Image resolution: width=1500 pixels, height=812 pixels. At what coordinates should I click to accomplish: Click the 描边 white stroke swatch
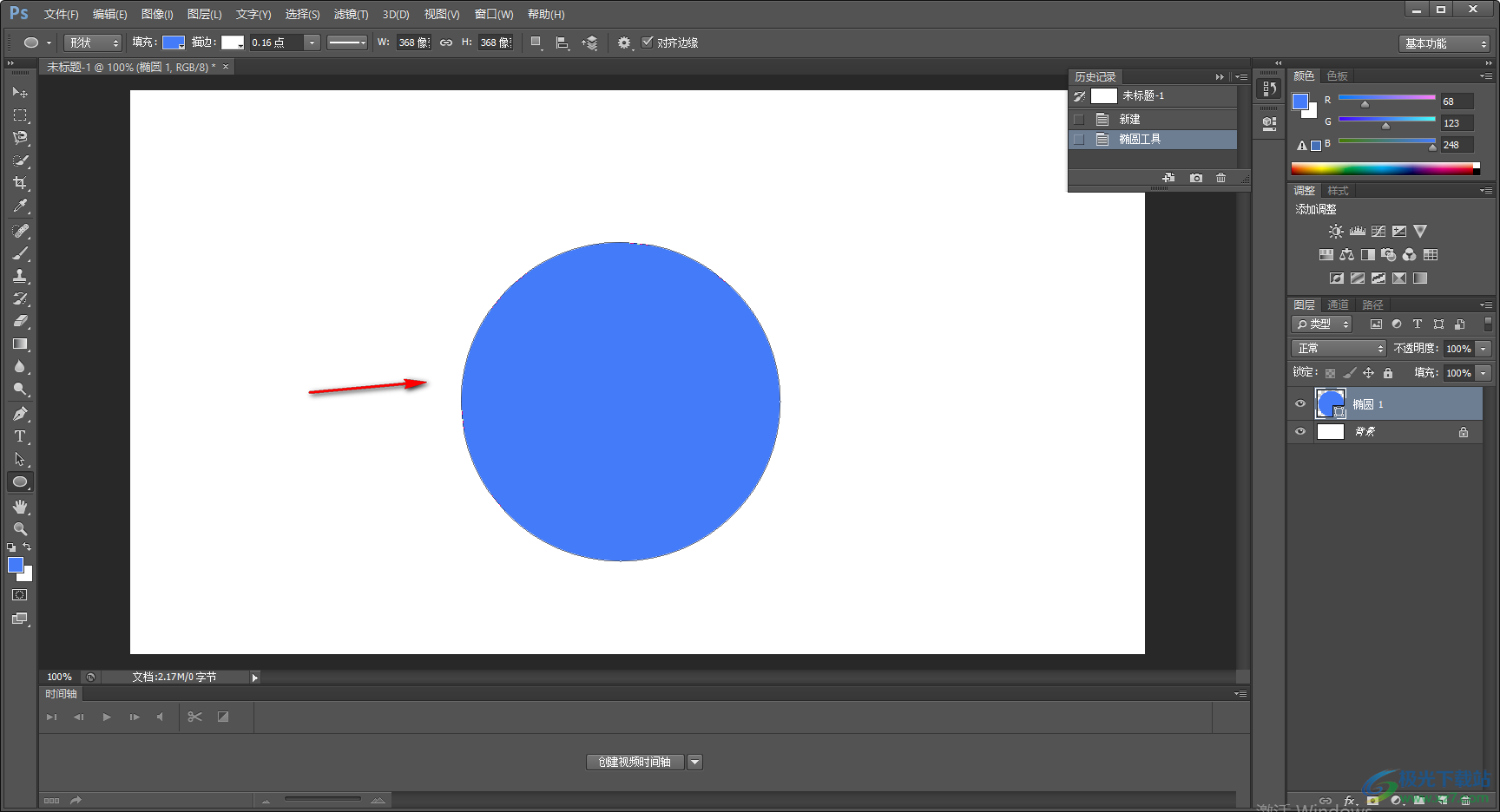[233, 43]
